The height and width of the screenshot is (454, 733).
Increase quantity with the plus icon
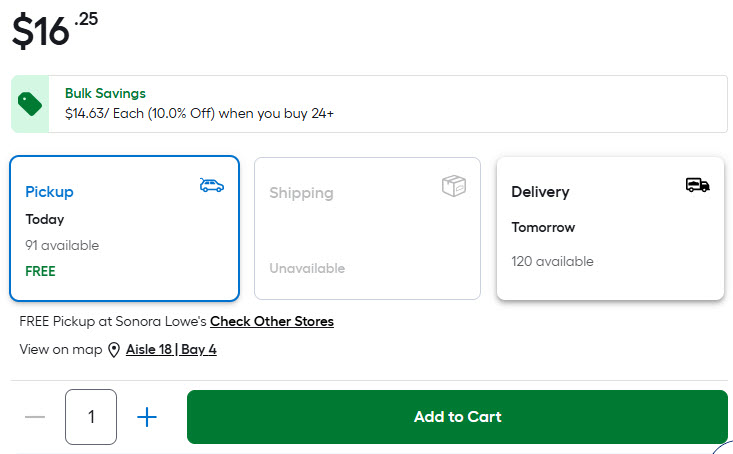(x=147, y=417)
